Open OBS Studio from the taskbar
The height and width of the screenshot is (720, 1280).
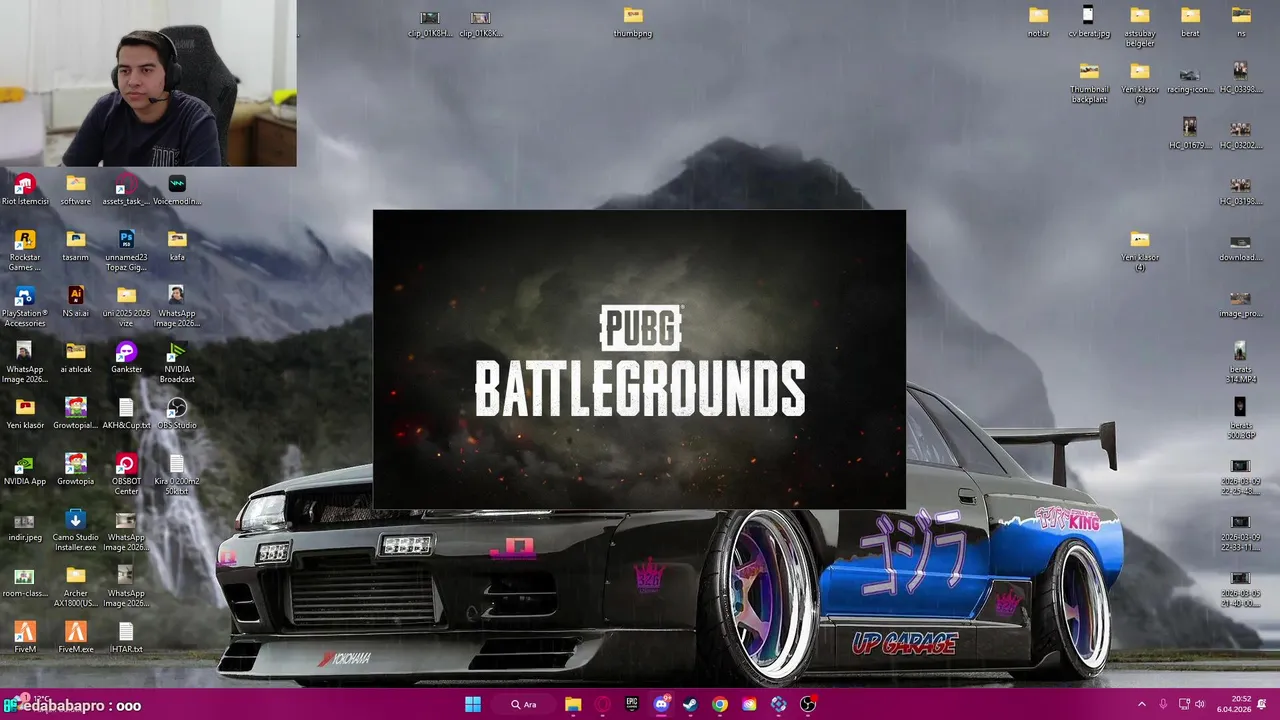click(808, 704)
